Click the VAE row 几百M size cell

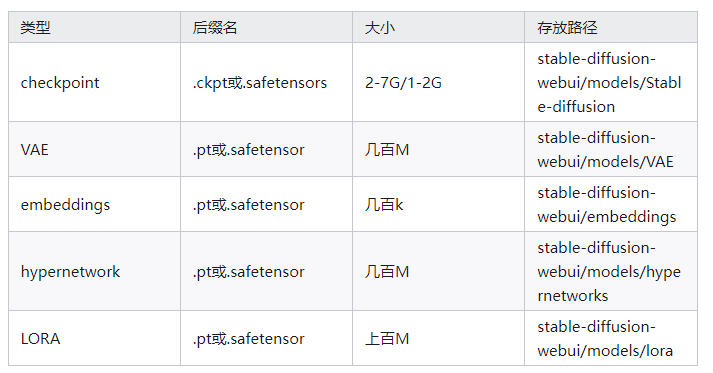point(438,149)
